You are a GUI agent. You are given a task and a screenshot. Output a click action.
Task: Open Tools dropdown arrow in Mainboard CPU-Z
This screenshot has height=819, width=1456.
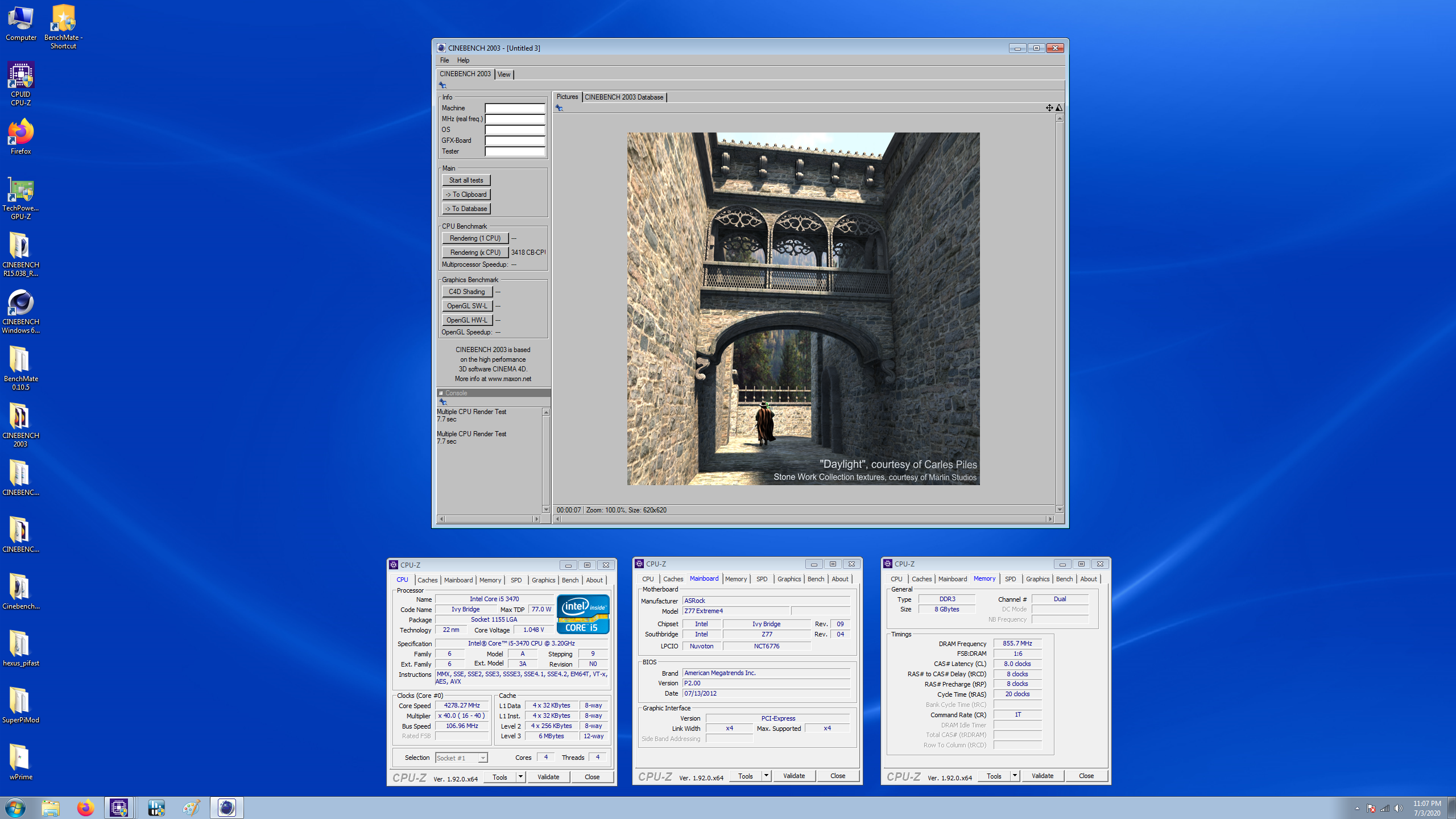tap(766, 776)
